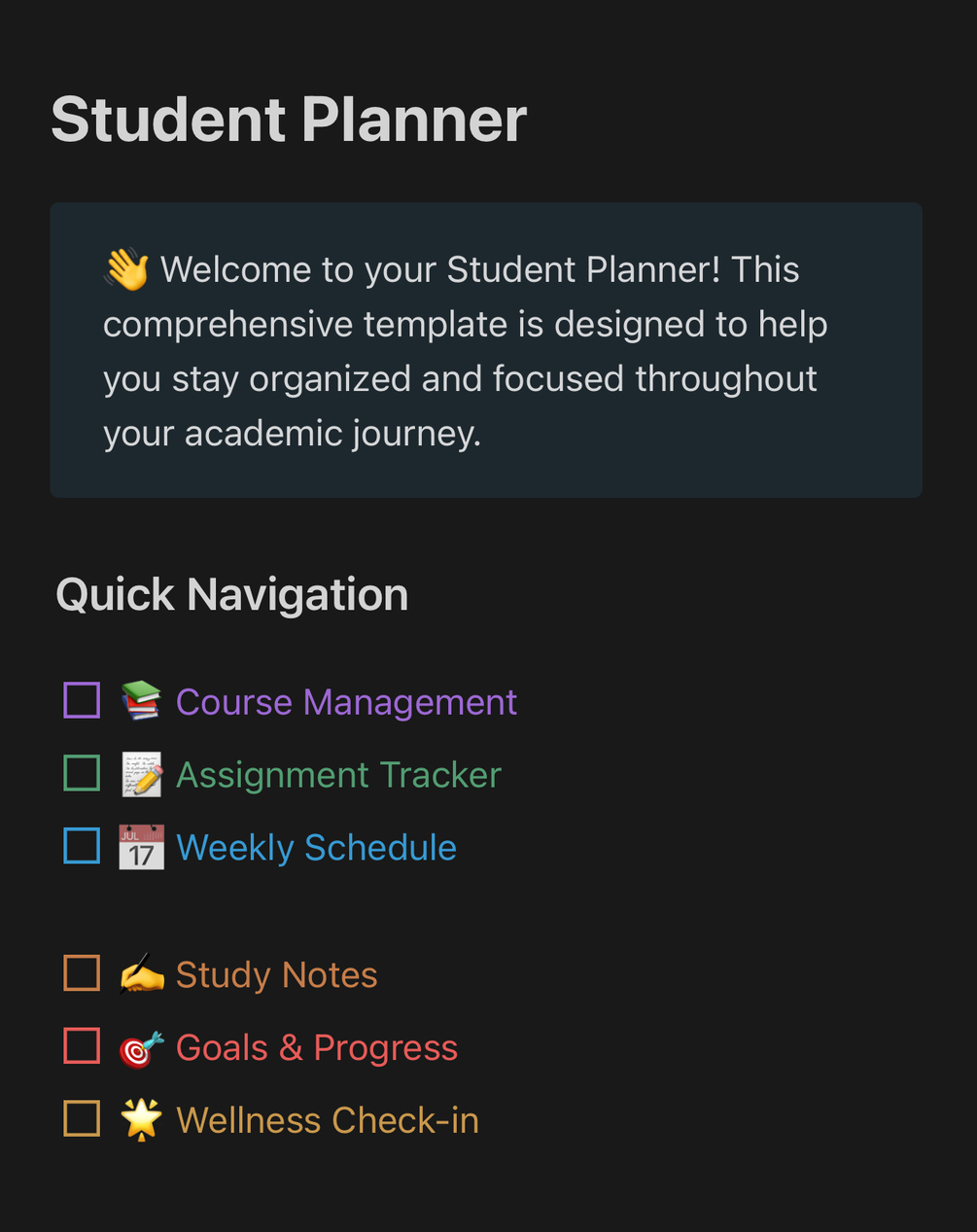Click the memo emoji beside Assignment Tracker
977x1232 pixels.
[x=141, y=774]
